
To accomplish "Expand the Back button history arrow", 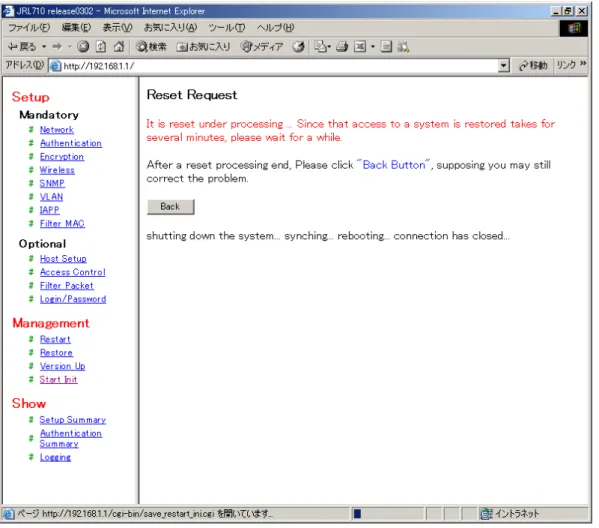I will [x=44, y=47].
